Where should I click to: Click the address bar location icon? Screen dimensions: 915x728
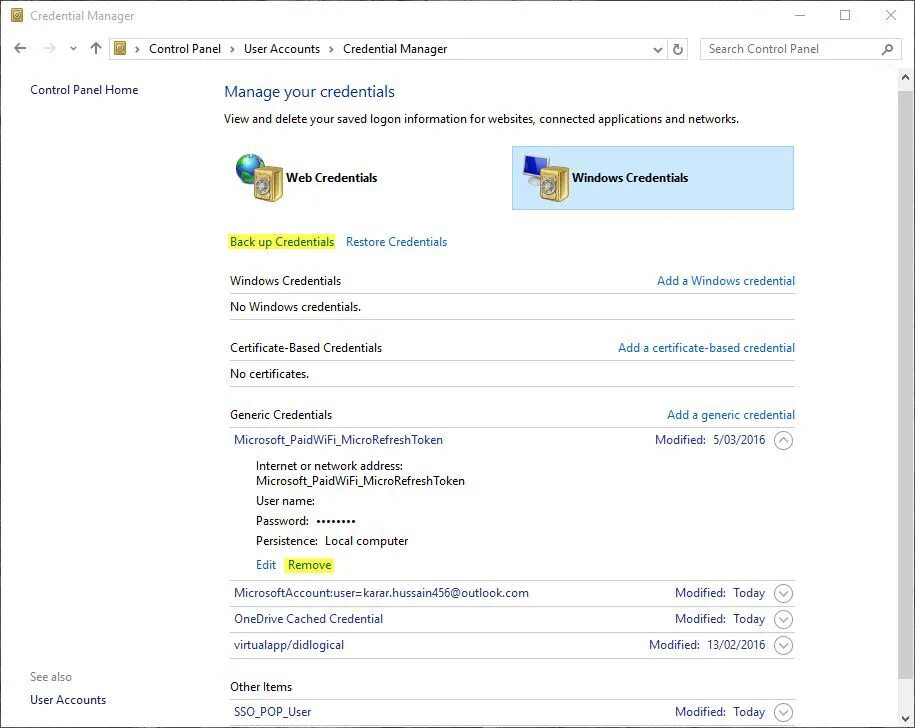(x=121, y=48)
